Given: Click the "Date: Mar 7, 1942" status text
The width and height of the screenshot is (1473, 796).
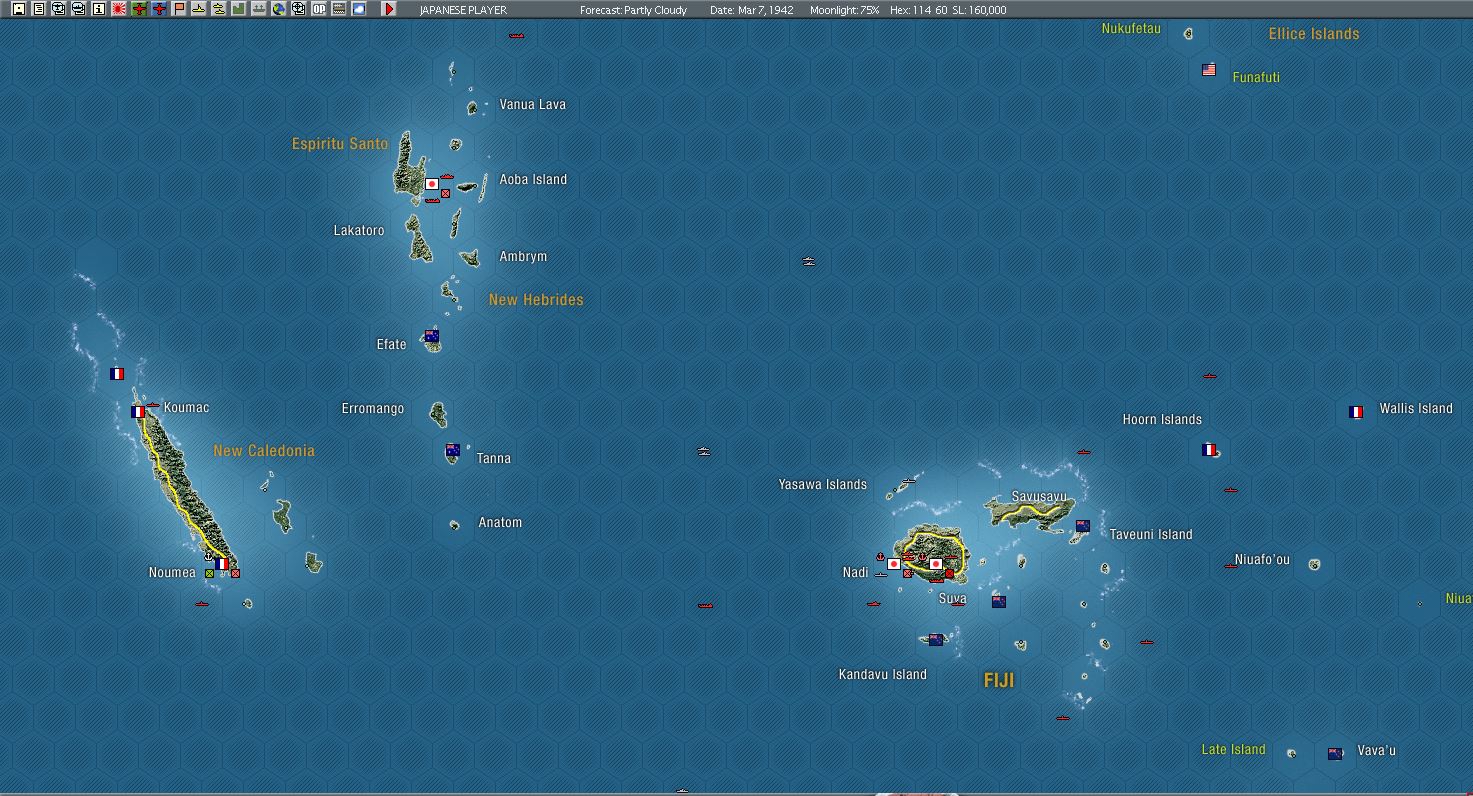Looking at the screenshot, I should coord(750,10).
